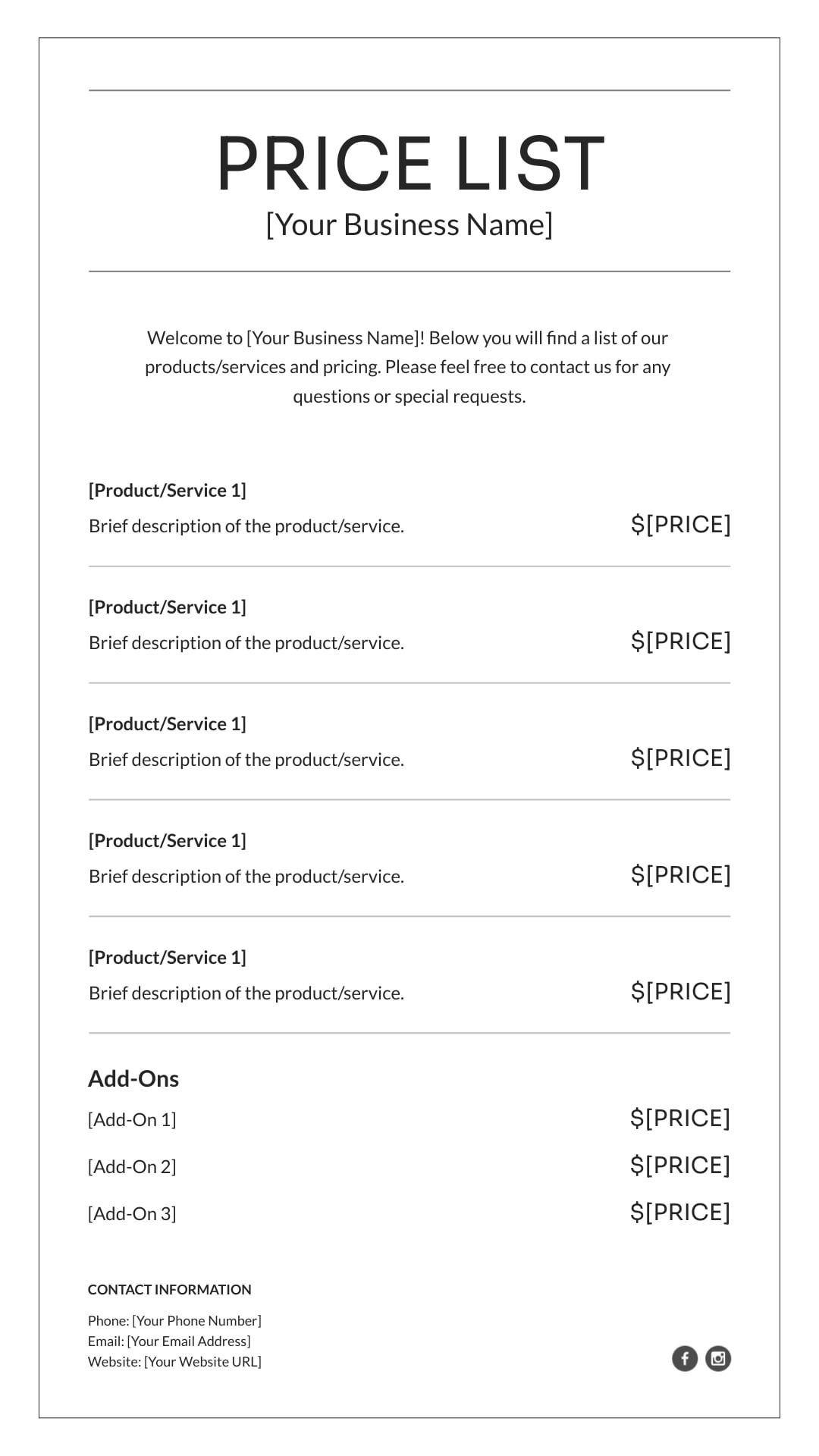Select the [Add-On 2] label
This screenshot has height=1456, width=819.
(x=132, y=1166)
